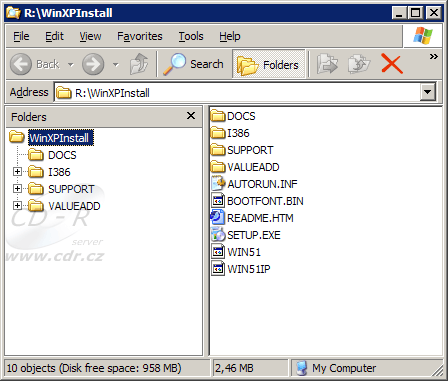Select DOCS folder icon in file list
This screenshot has width=448, height=381.
tap(218, 116)
